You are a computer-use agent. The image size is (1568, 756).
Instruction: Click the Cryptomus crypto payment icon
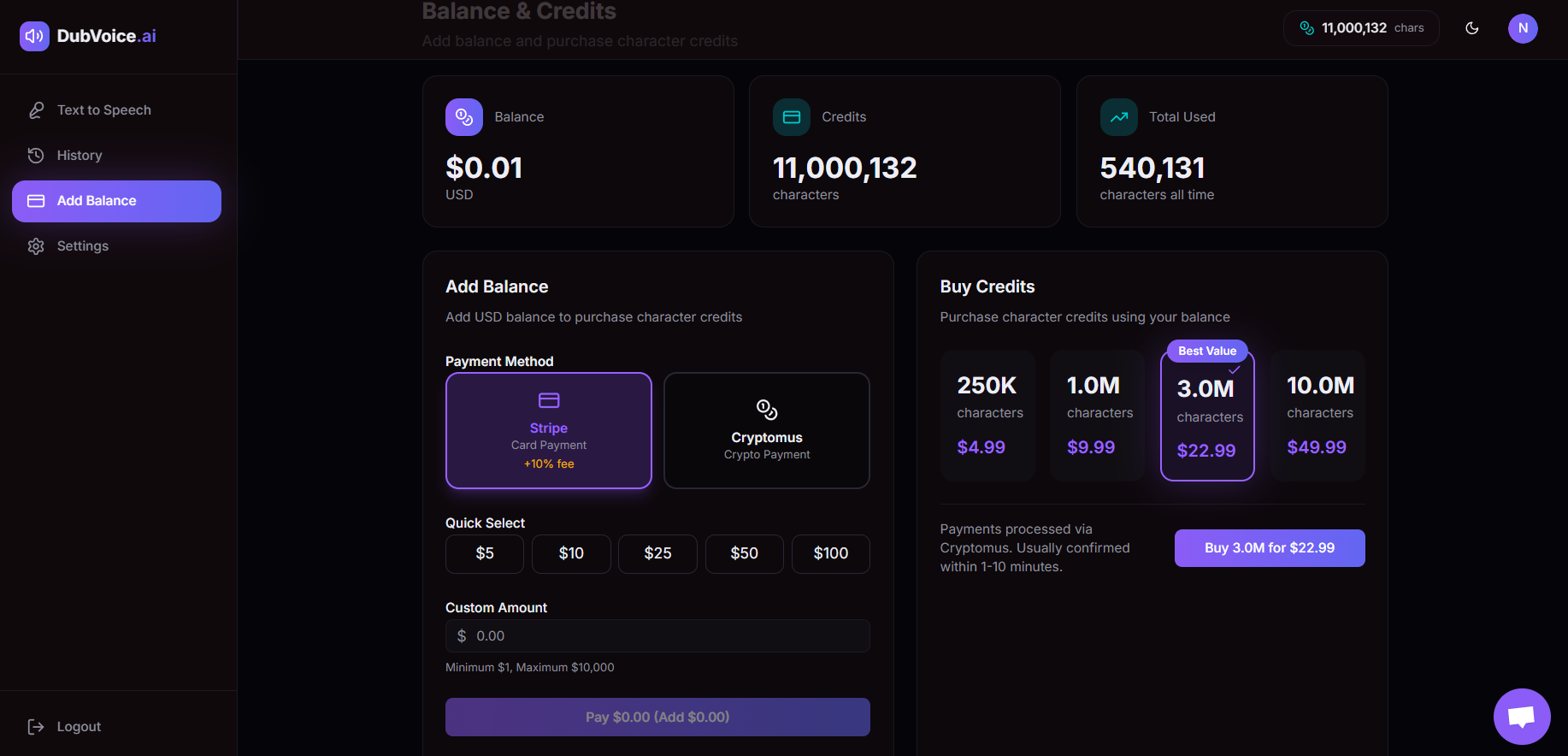coord(765,409)
